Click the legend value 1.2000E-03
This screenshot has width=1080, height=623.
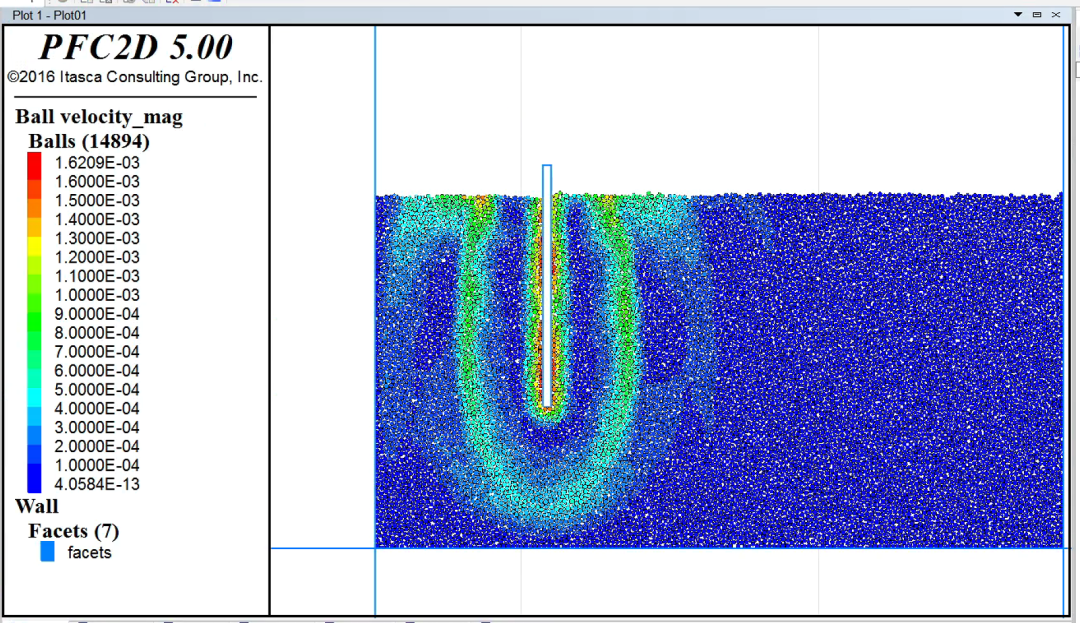(x=97, y=257)
